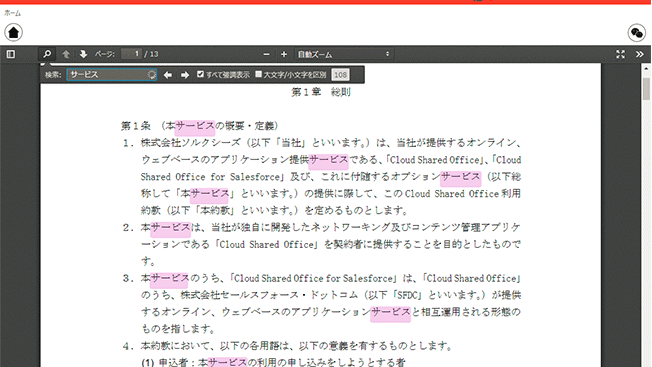Go to next page with down arrow

click(83, 54)
